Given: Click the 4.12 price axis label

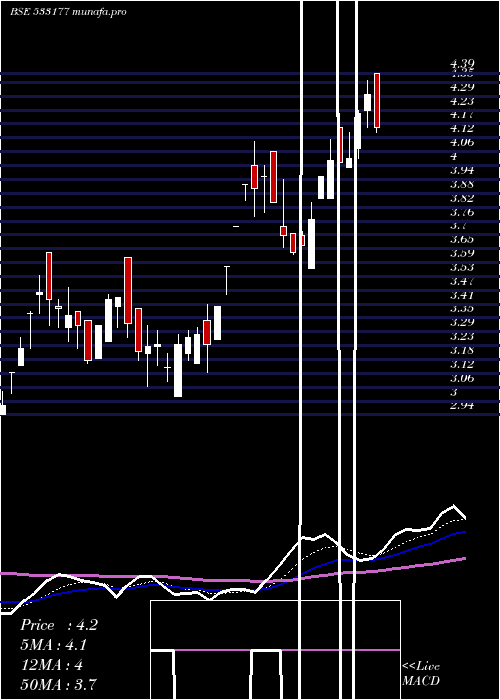Looking at the screenshot, I should (x=462, y=129).
